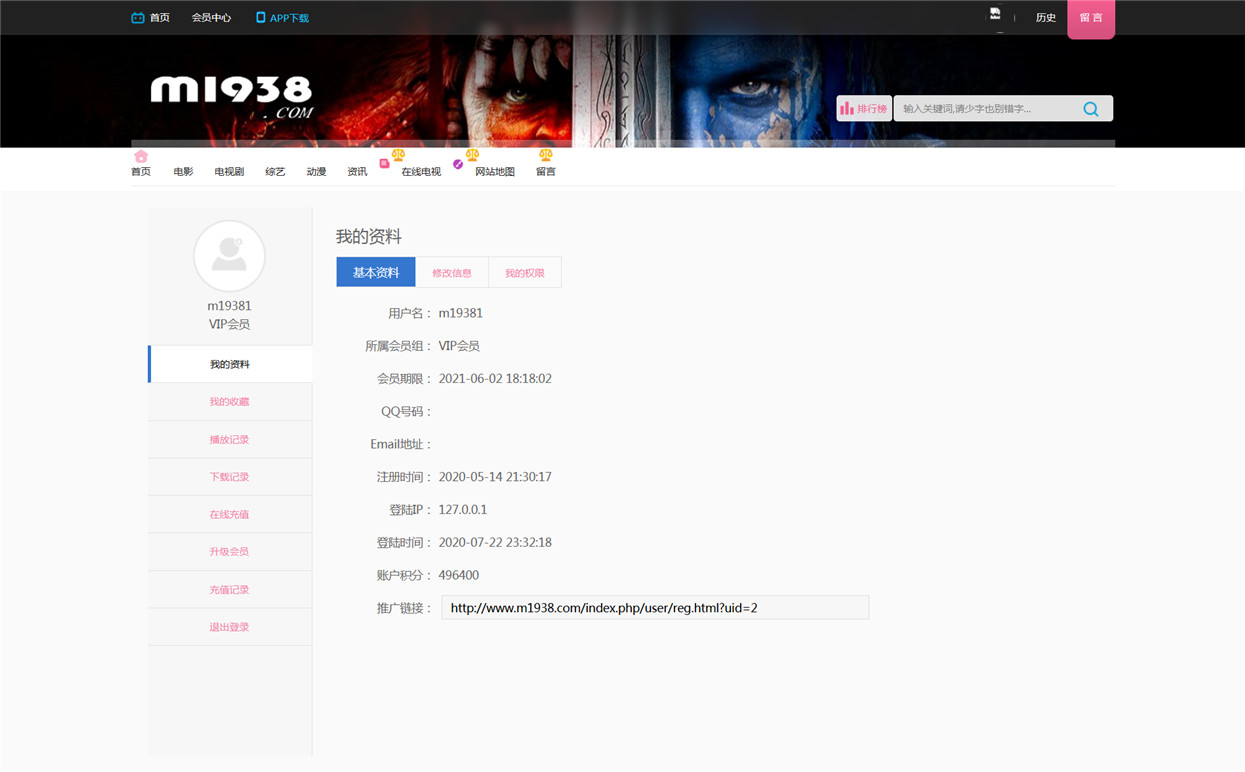Click the user avatar placeholder image
Image resolution: width=1245 pixels, height=772 pixels.
point(229,256)
